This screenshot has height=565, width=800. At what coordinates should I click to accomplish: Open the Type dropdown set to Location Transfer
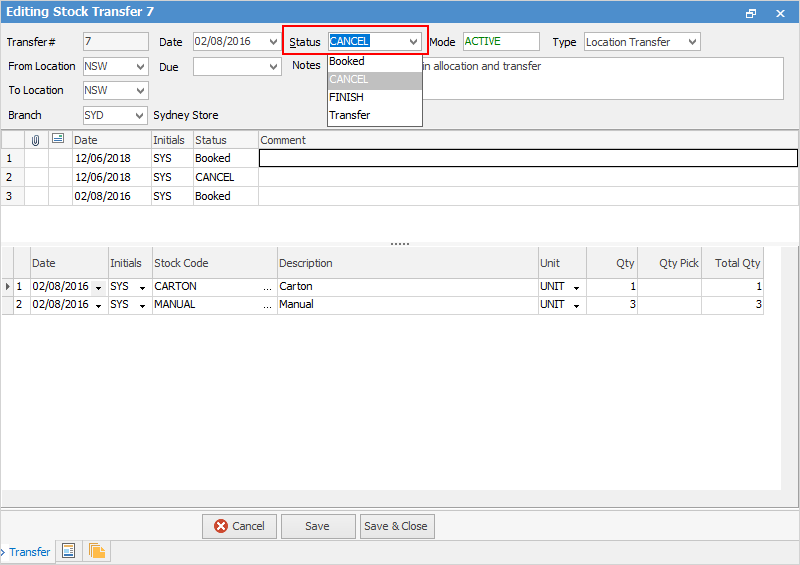coord(692,42)
